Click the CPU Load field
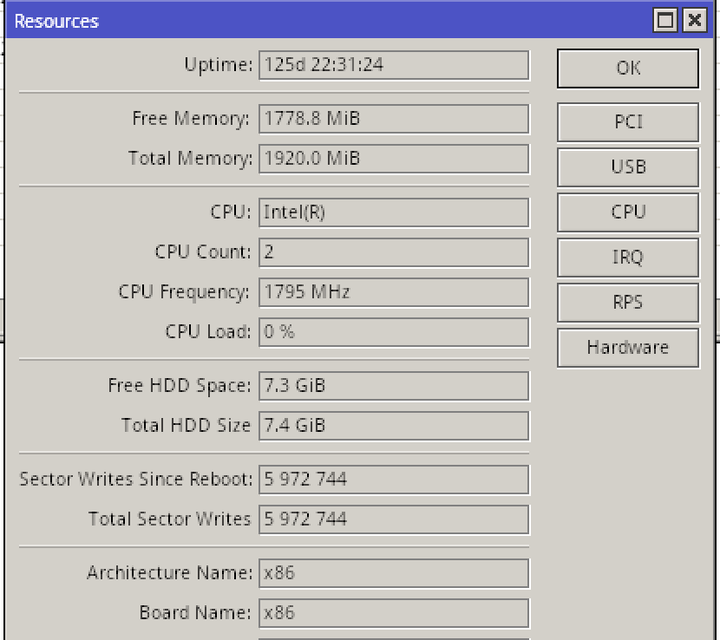 tap(394, 332)
